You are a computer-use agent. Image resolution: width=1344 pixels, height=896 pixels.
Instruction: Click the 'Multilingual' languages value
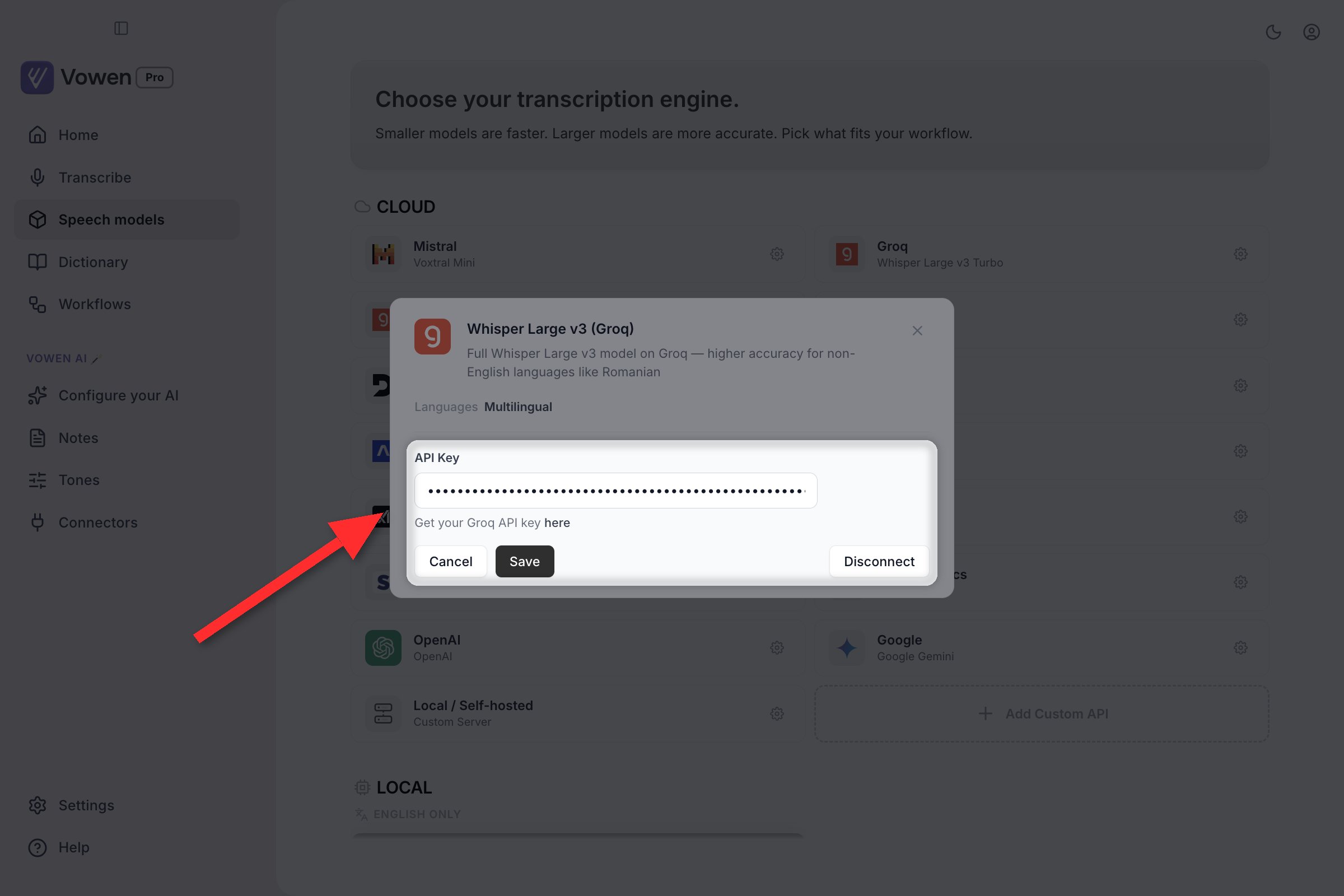pos(517,407)
